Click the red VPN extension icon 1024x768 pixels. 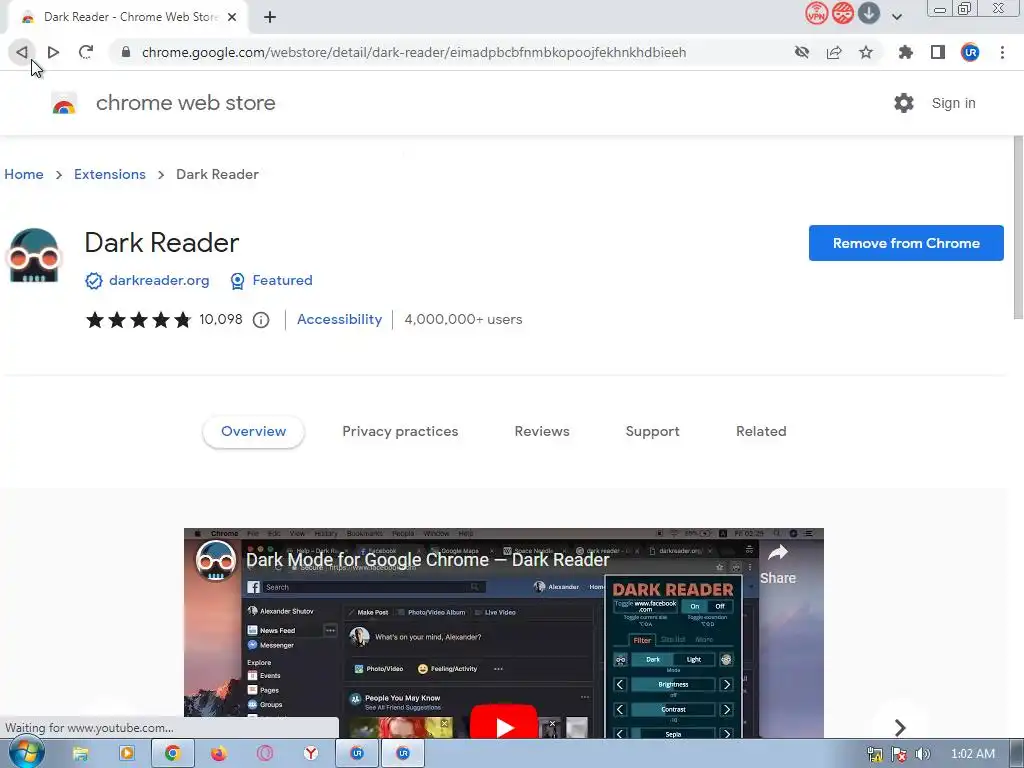tap(816, 13)
